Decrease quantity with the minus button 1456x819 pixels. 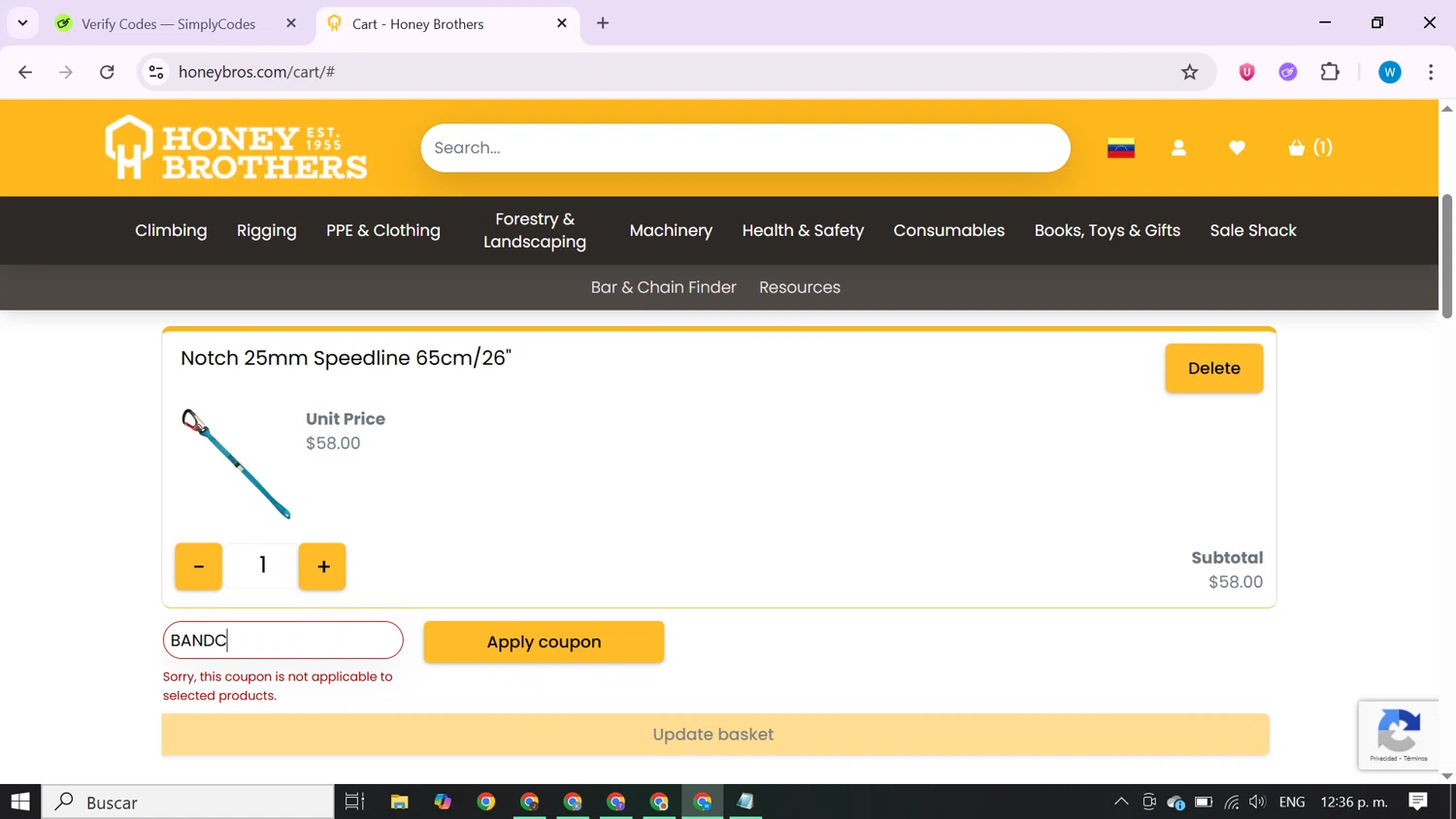pyautogui.click(x=198, y=567)
